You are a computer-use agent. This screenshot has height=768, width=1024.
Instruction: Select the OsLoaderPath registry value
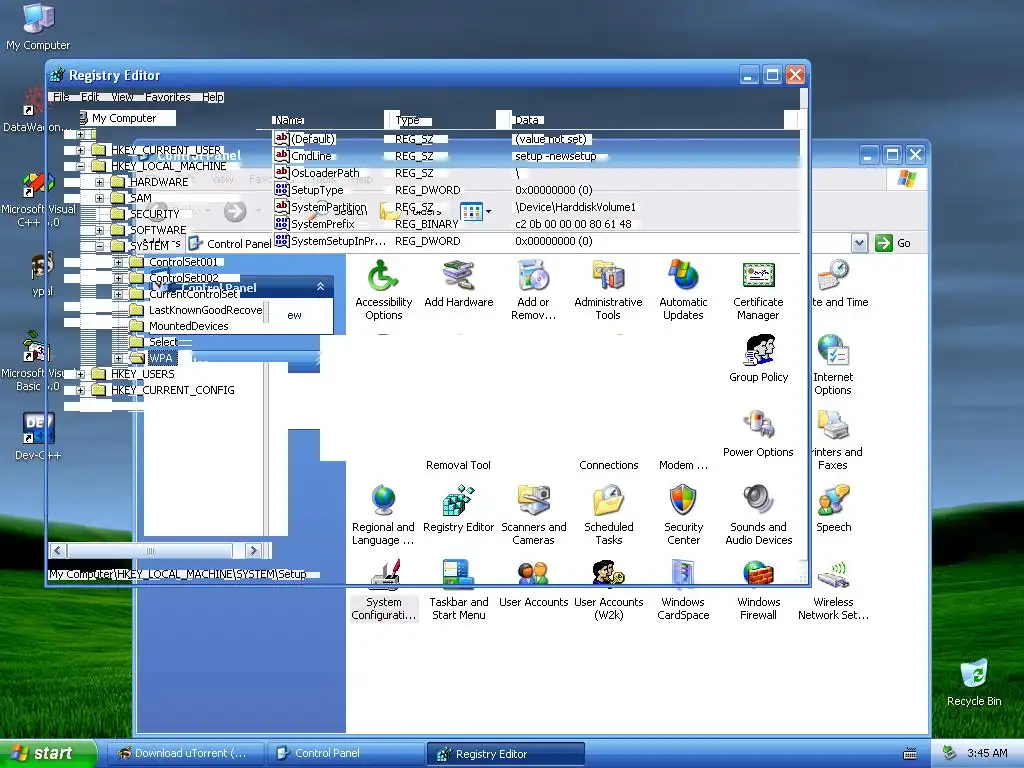[325, 173]
